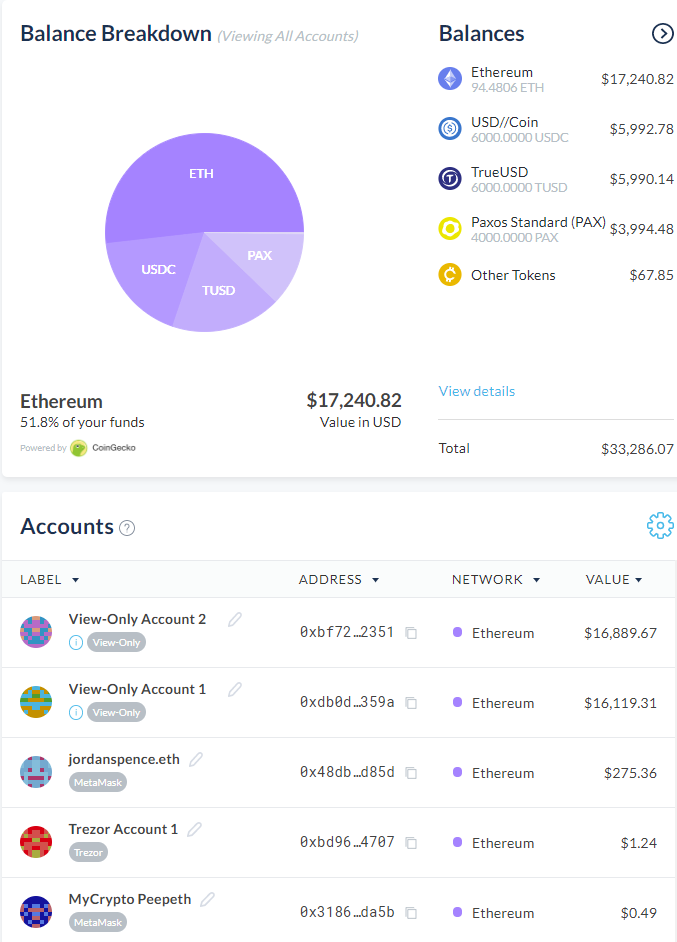Show the Accounts help question-mark tooltip
The image size is (677, 942).
pos(127,528)
